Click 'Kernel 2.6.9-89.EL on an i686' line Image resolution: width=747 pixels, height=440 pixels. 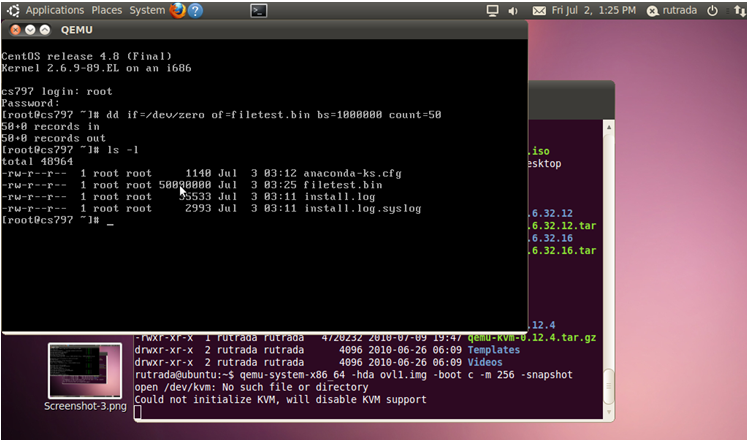point(96,68)
